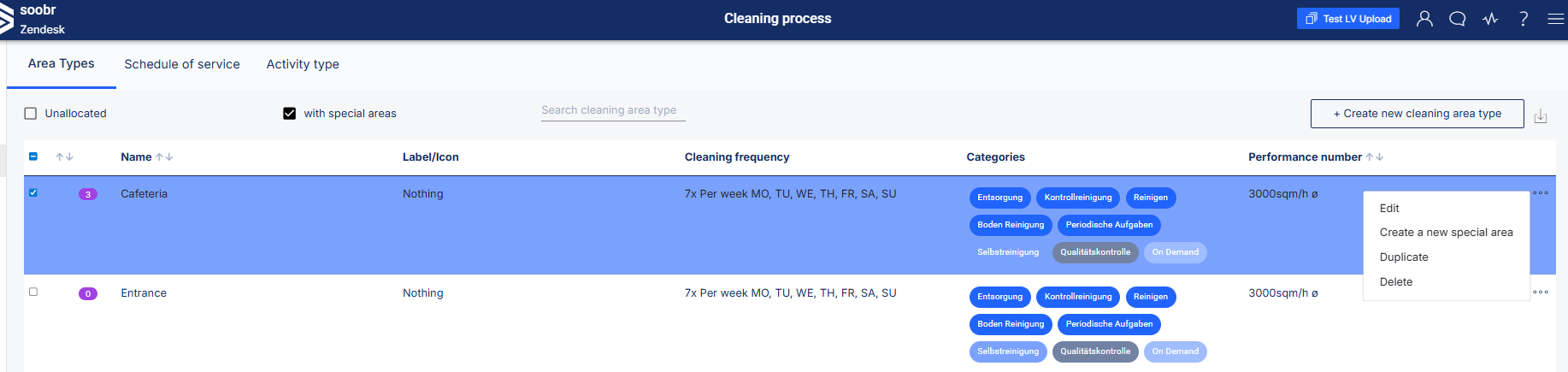Expand Cafeteria special areas count badge
This screenshot has height=372, width=1568.
88,194
